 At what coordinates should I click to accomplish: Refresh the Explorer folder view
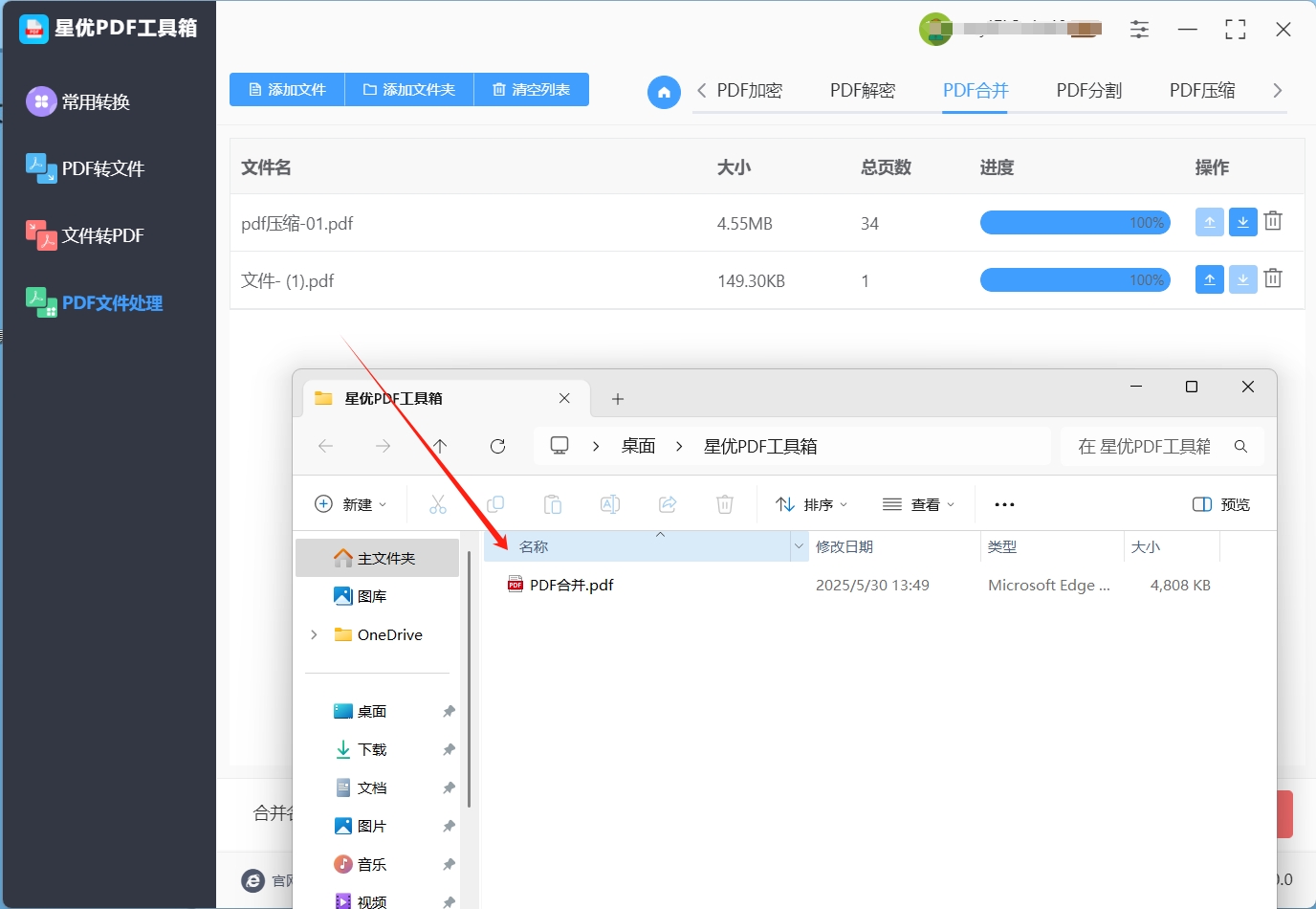(497, 446)
